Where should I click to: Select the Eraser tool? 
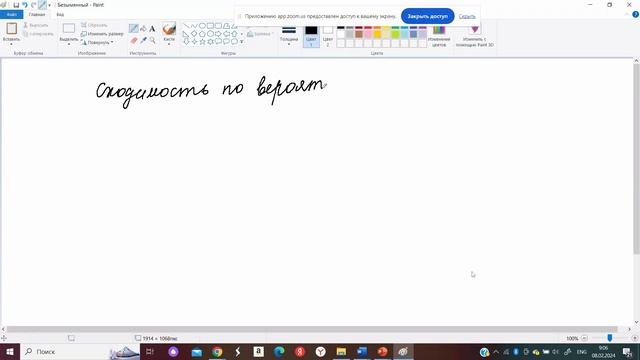click(133, 40)
